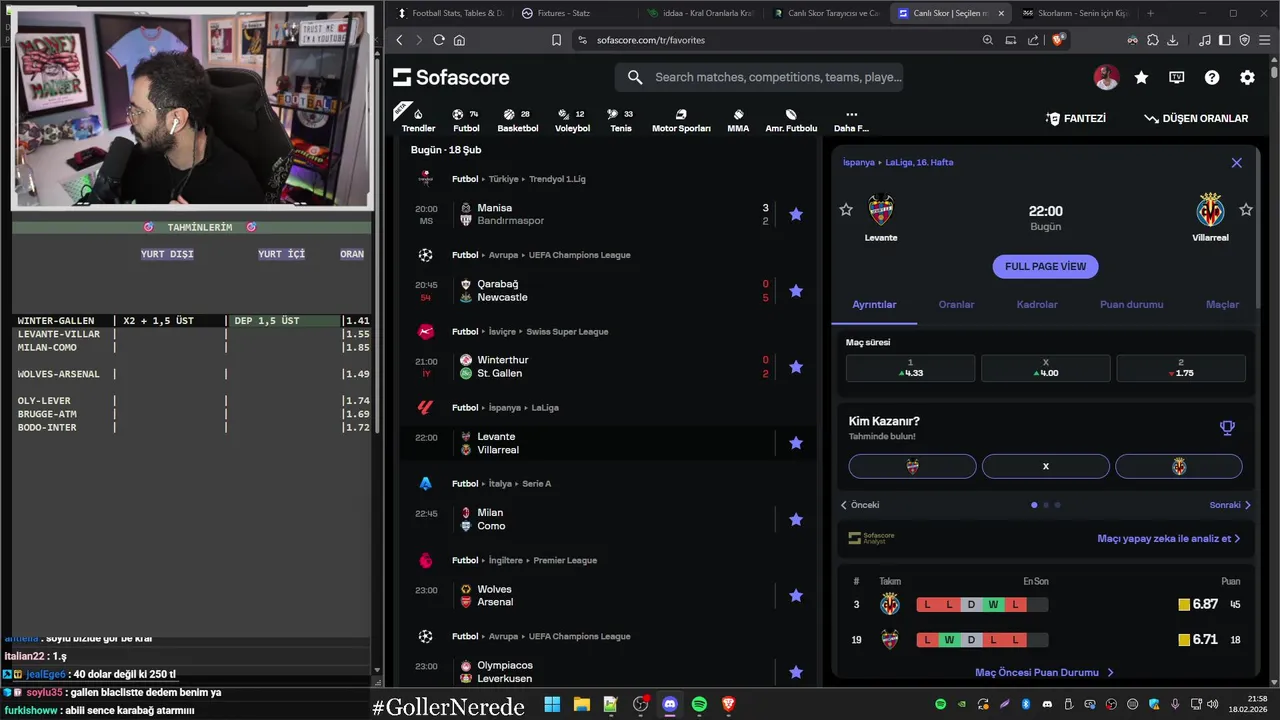Open Discord from the taskbar
Image resolution: width=1280 pixels, height=720 pixels.
670,705
